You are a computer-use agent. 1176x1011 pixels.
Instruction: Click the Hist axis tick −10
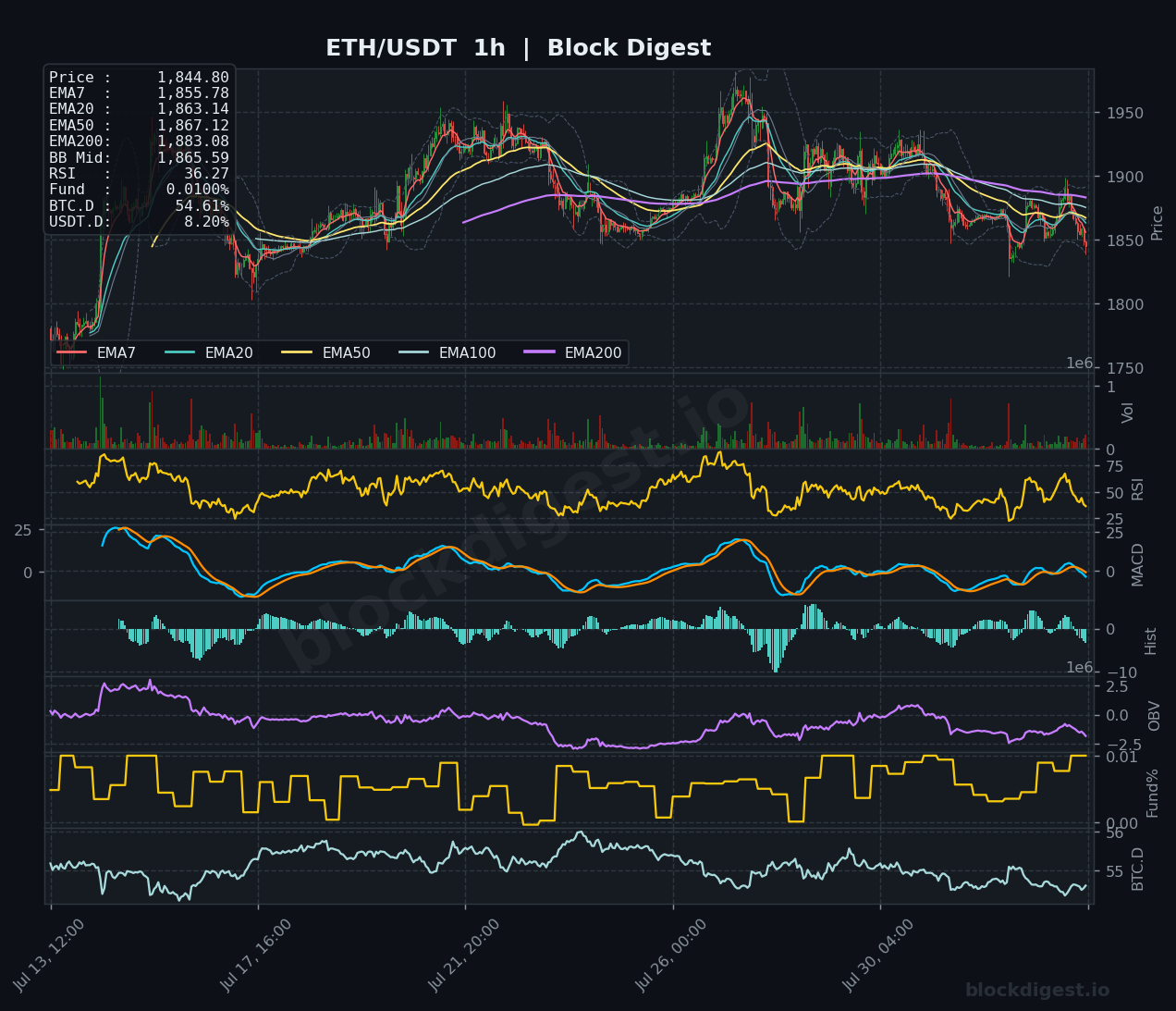point(1121,672)
